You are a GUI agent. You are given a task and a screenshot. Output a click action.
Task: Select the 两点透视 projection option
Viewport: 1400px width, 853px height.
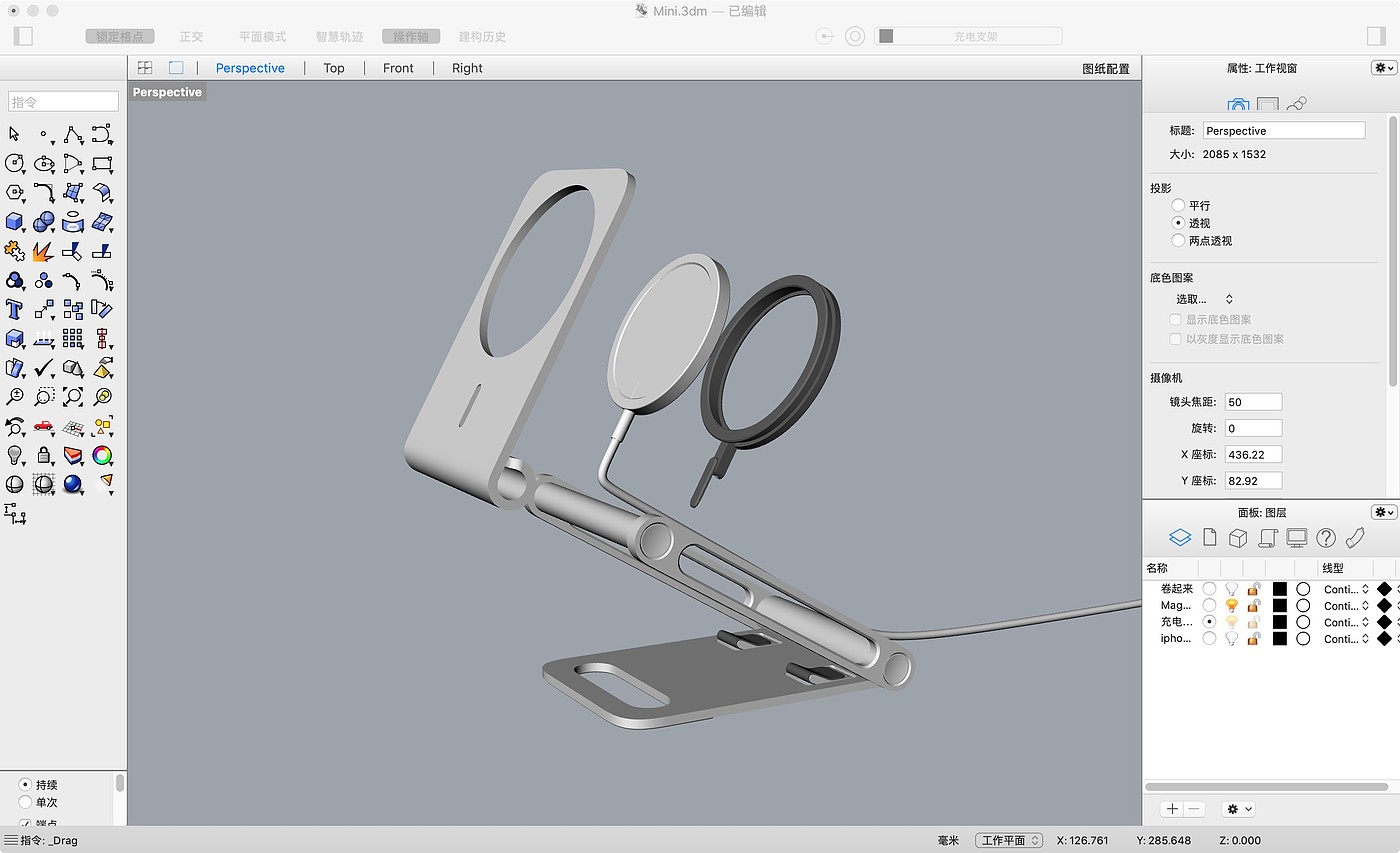pyautogui.click(x=1178, y=240)
